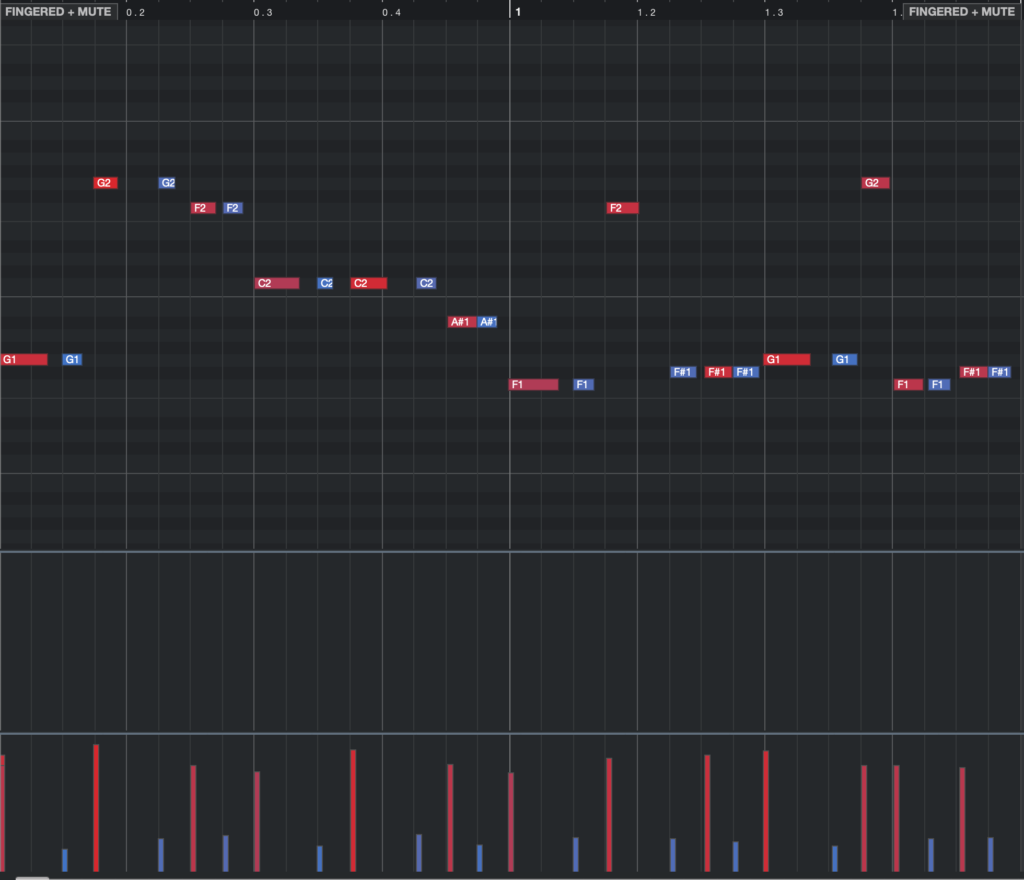Click the left FINGERED + MUTE articulation label
The height and width of the screenshot is (880, 1024).
59,12
